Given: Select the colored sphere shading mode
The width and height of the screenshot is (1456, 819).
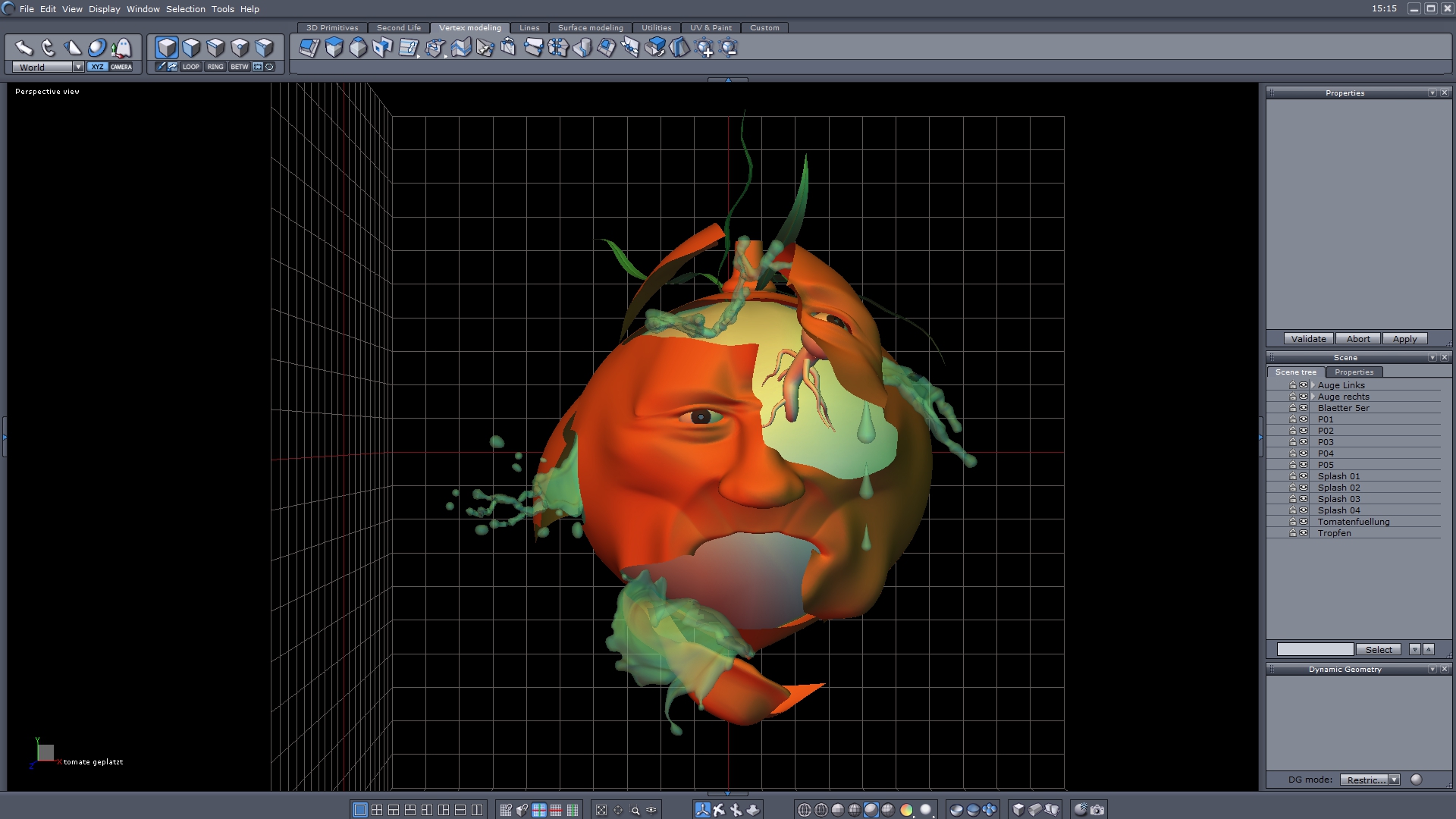Looking at the screenshot, I should 906,810.
